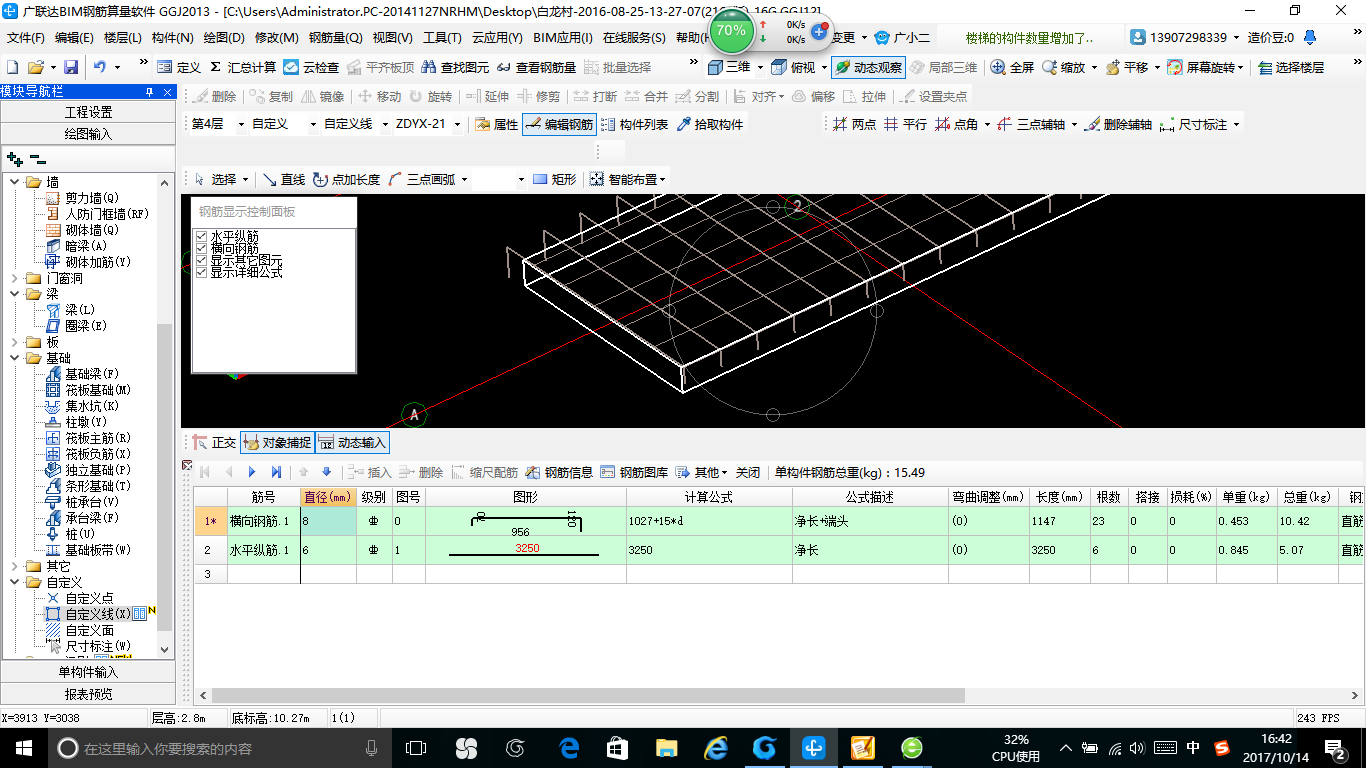
Task: Click 全屏 full screen tool
Action: 1013,67
